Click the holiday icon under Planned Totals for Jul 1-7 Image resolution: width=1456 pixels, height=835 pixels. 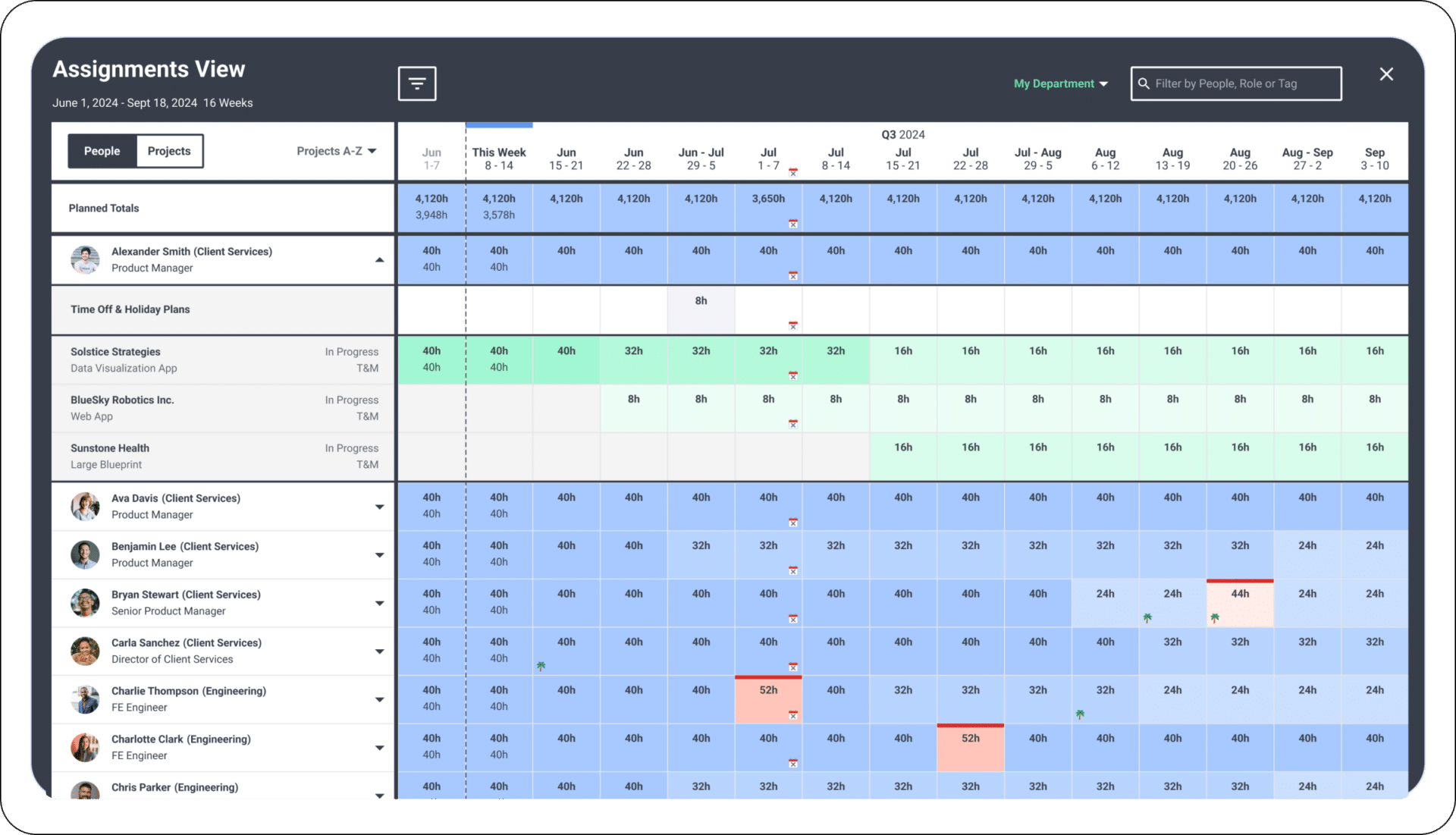pyautogui.click(x=793, y=224)
